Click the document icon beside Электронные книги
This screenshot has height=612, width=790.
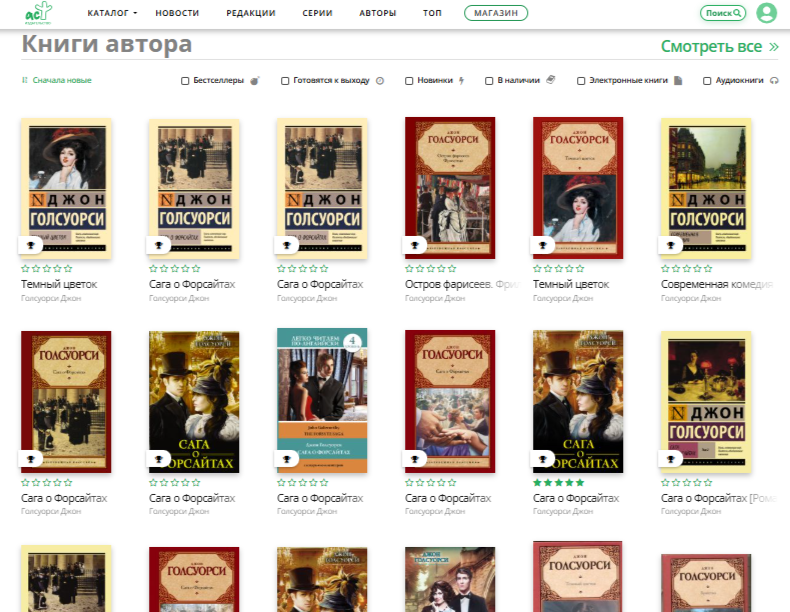pyautogui.click(x=678, y=80)
